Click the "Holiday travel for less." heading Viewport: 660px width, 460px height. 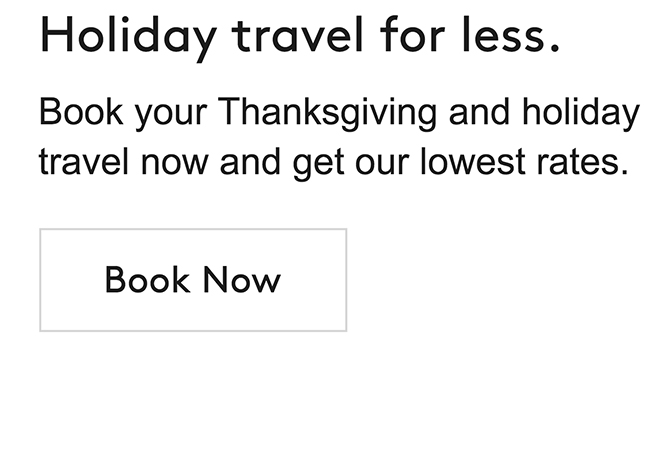[x=299, y=36]
